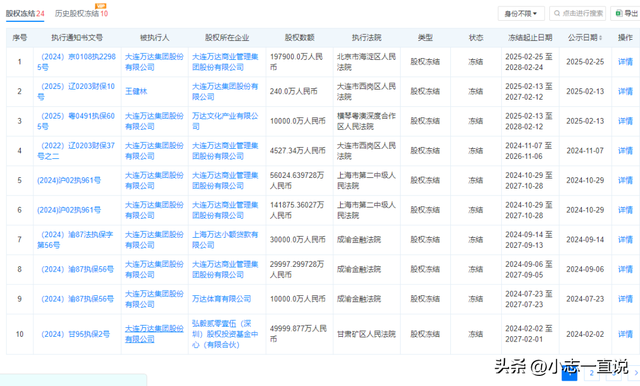Click 2025-02-25 publication date cell
Viewport: 640px width, 386px height.
tap(585, 62)
